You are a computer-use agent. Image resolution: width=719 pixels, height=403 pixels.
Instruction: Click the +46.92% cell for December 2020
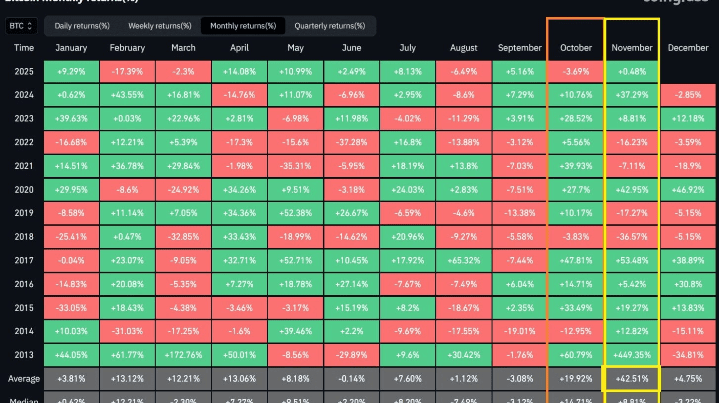click(x=688, y=190)
